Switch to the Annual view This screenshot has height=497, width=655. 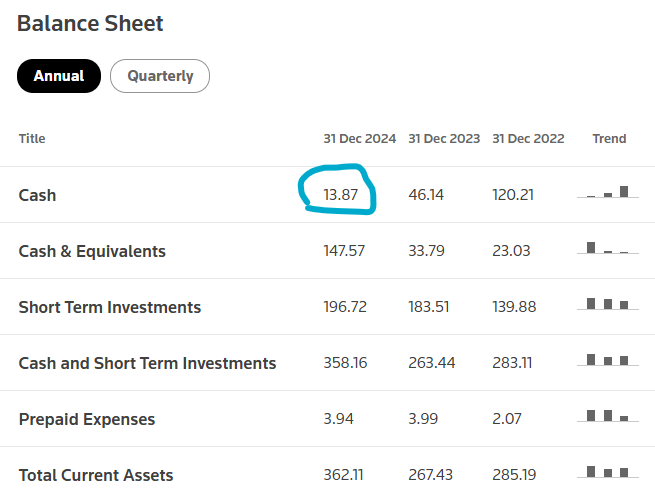coord(59,76)
